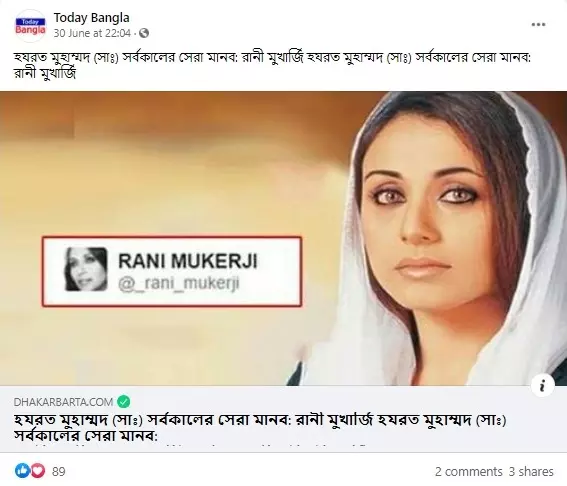Open the '30 June at 22:04' timestamp
Viewport: 567px width, 486px height.
coord(92,33)
